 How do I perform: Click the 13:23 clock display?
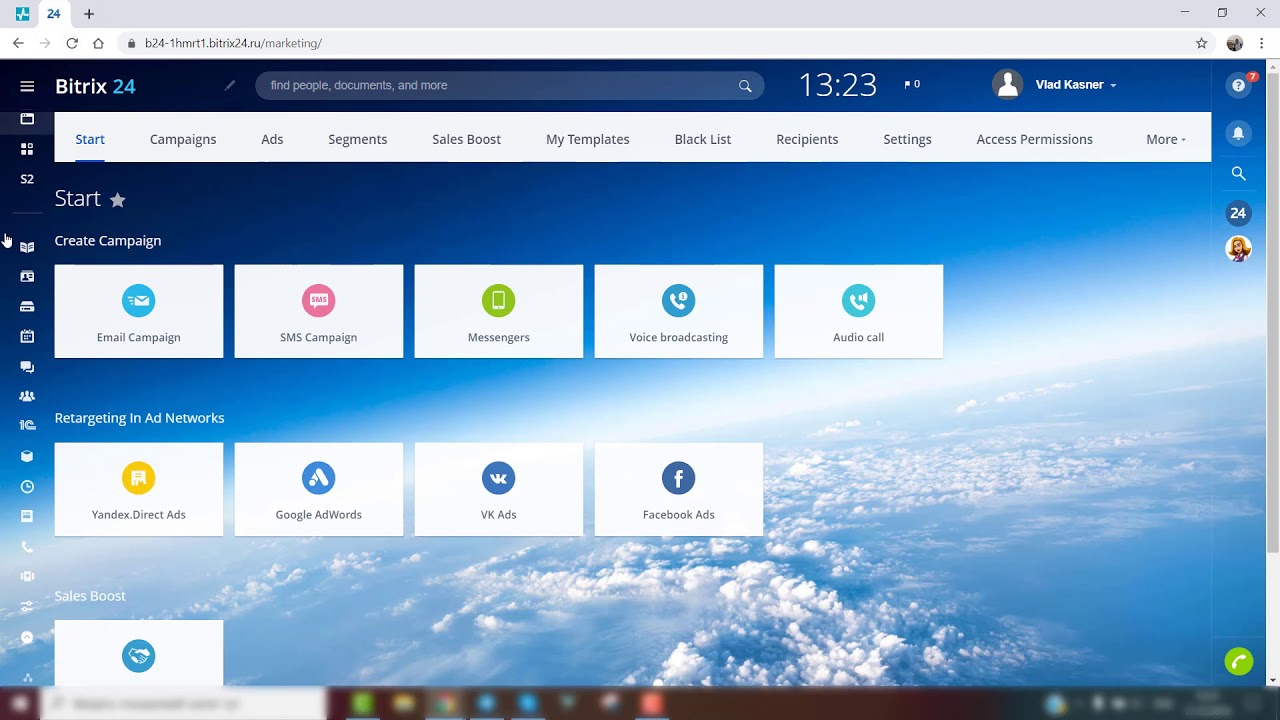click(838, 85)
